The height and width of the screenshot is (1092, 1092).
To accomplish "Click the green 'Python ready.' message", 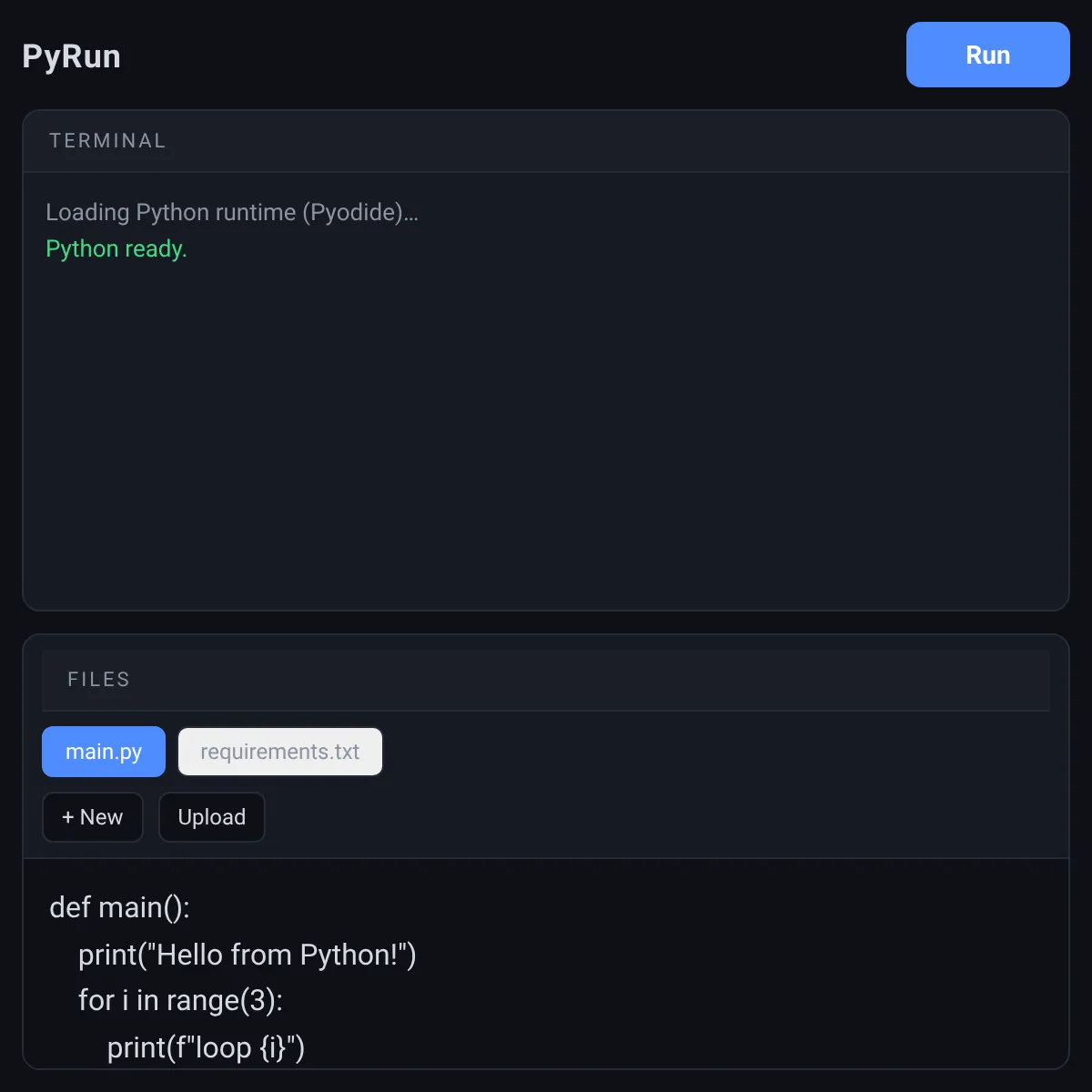I will point(116,248).
